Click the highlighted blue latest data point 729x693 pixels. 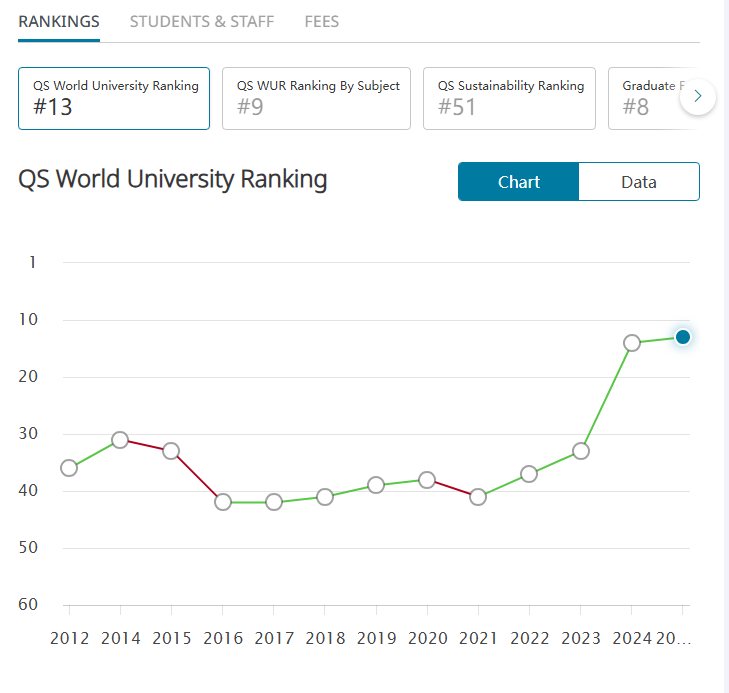pyautogui.click(x=683, y=337)
